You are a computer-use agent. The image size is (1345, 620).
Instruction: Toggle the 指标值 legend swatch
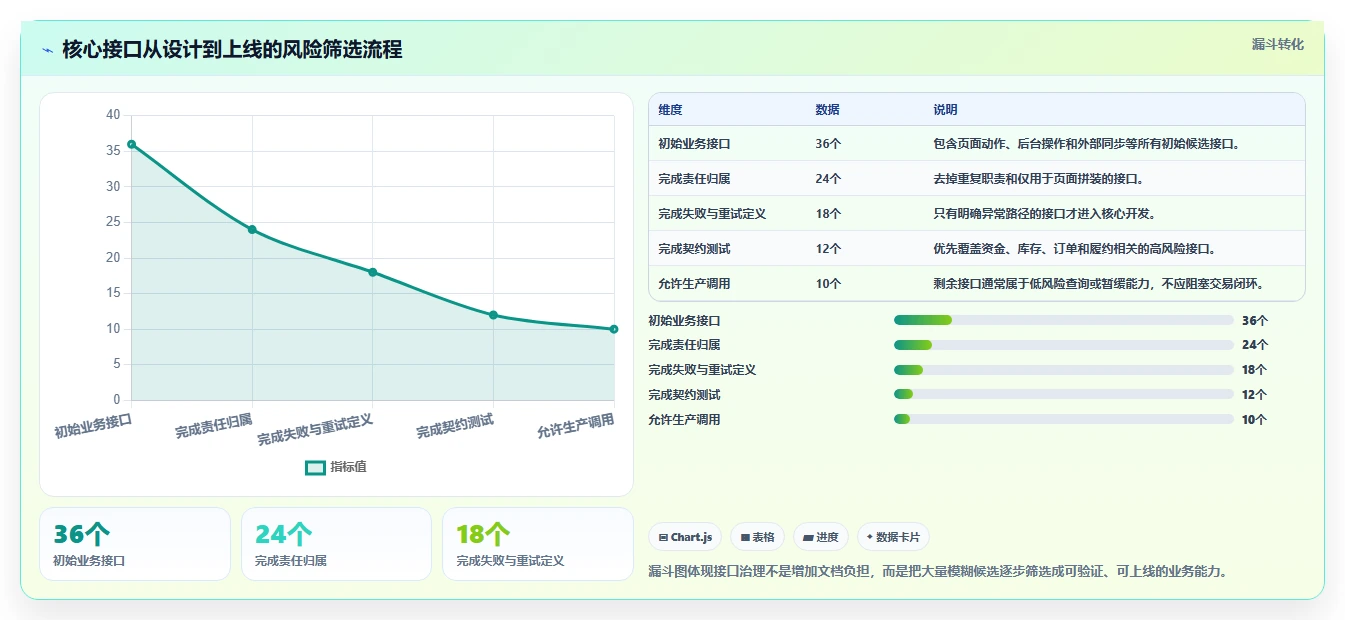point(315,467)
